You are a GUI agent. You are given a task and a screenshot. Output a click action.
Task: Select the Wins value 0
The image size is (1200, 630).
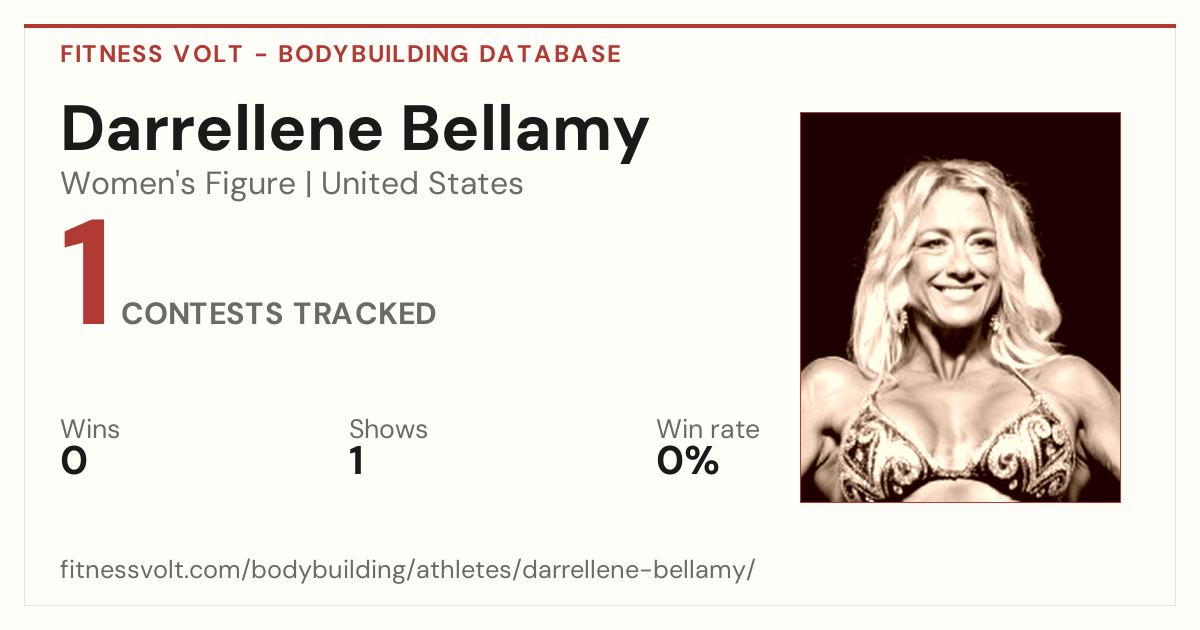pos(74,461)
